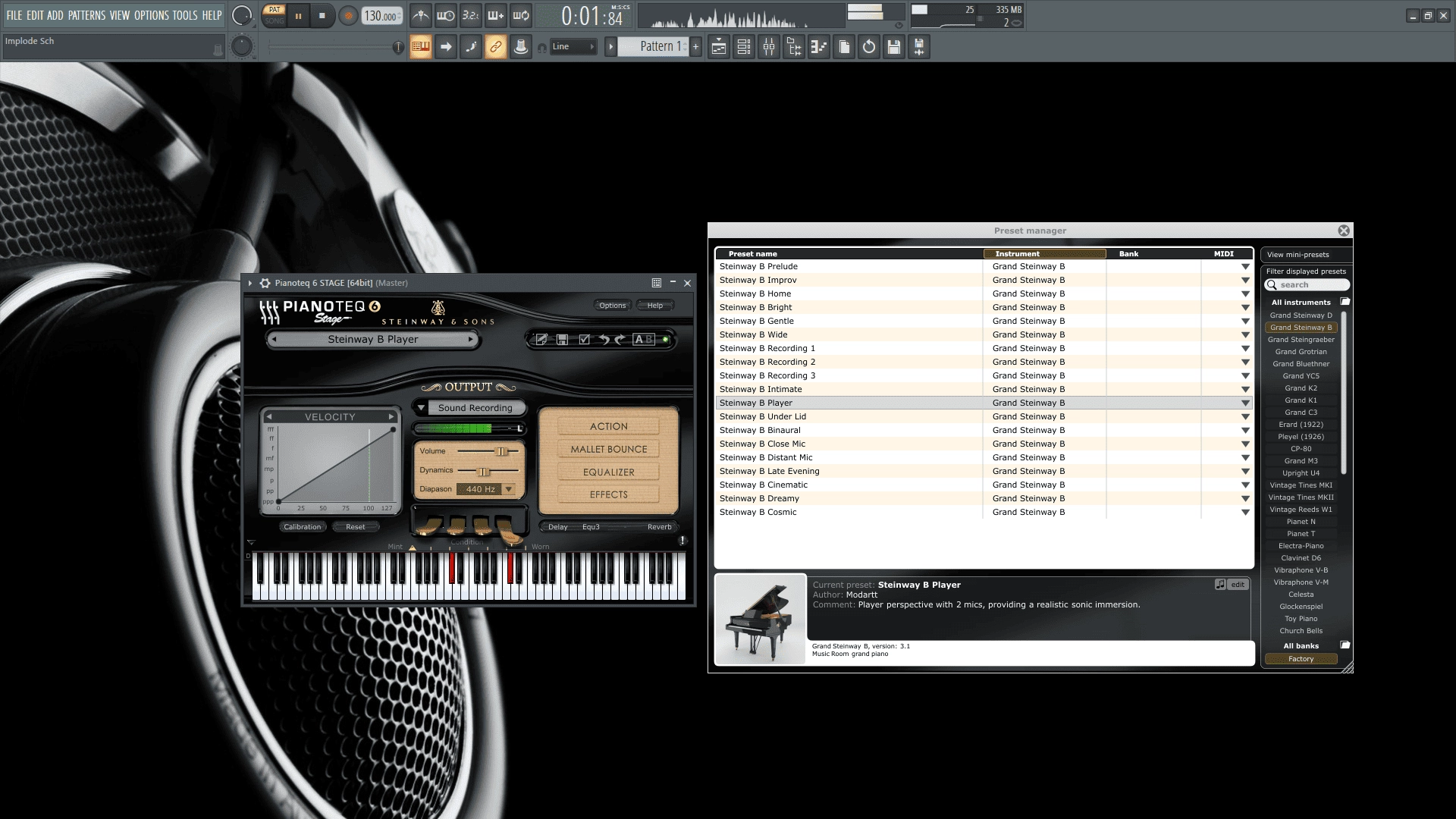
Task: Click the tempo field showing 130.000
Action: tap(381, 16)
